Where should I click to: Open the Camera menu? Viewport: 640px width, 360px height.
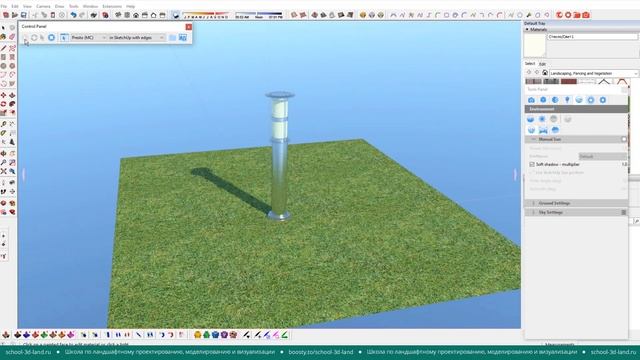coord(43,7)
